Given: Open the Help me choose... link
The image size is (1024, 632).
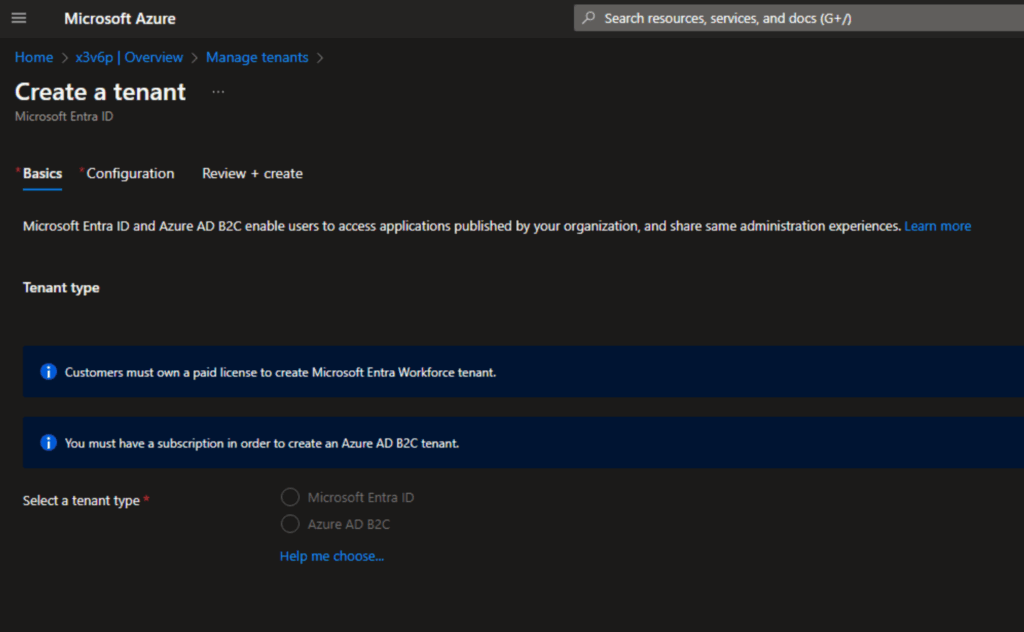Looking at the screenshot, I should tap(331, 556).
